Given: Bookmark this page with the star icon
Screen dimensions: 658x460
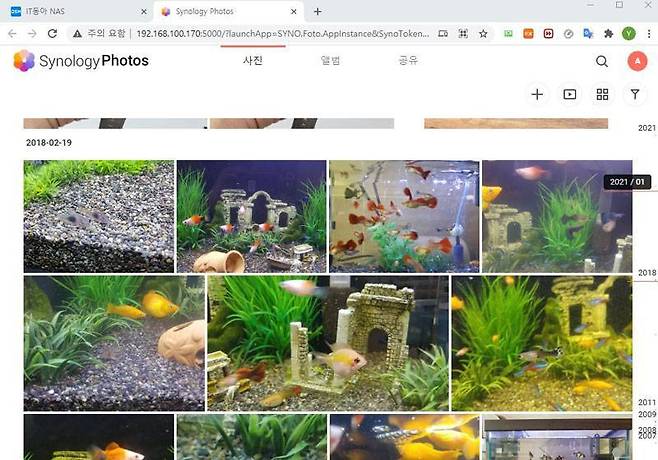Looking at the screenshot, I should [x=483, y=34].
